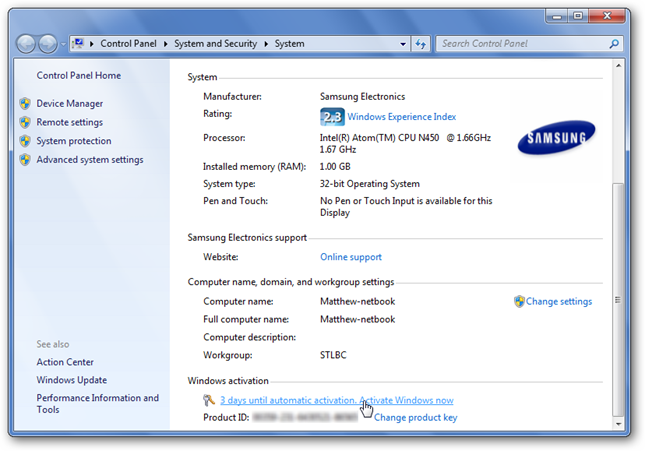This screenshot has height=451, width=645.
Task: Click the computer icon in address bar
Action: pos(78,43)
